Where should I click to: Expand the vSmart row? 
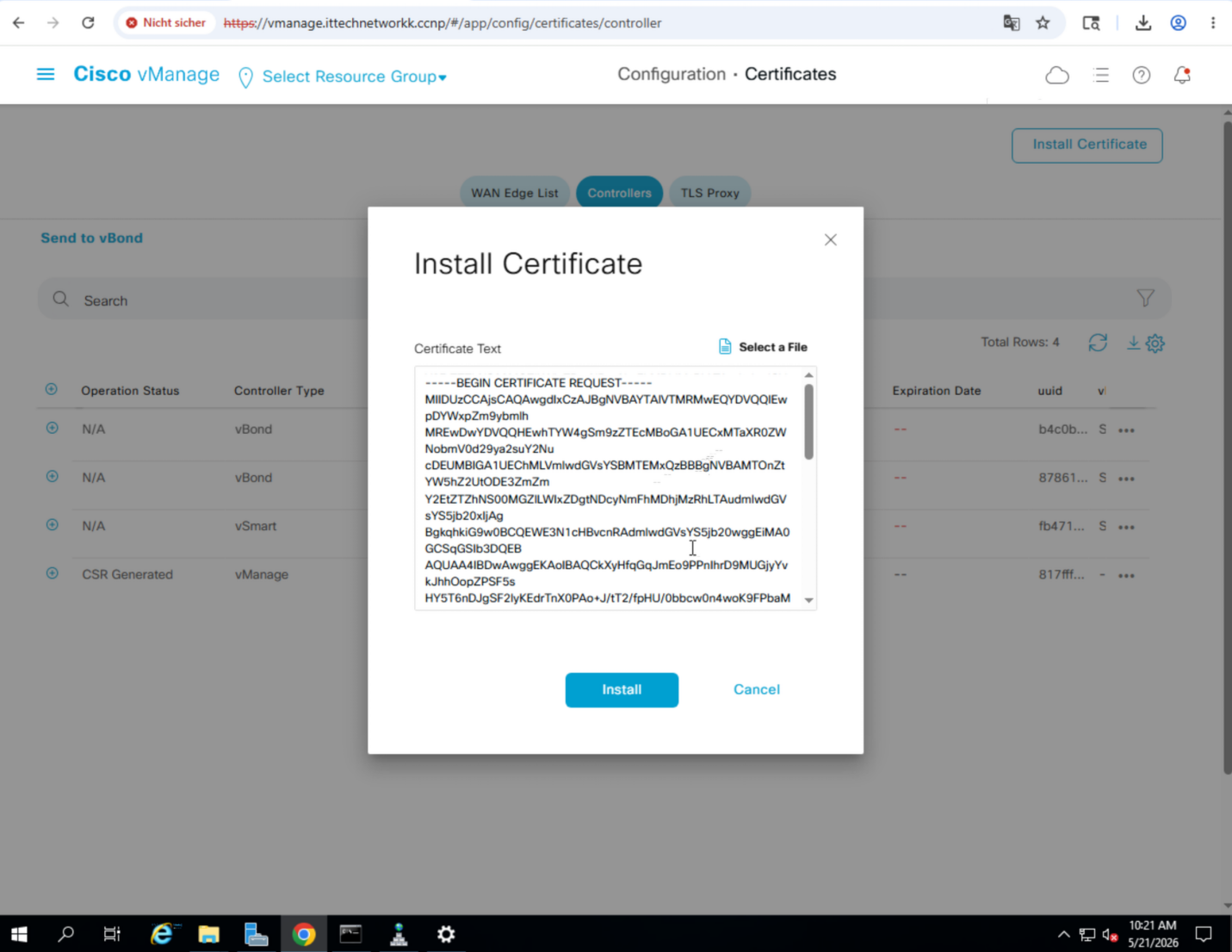coord(52,524)
